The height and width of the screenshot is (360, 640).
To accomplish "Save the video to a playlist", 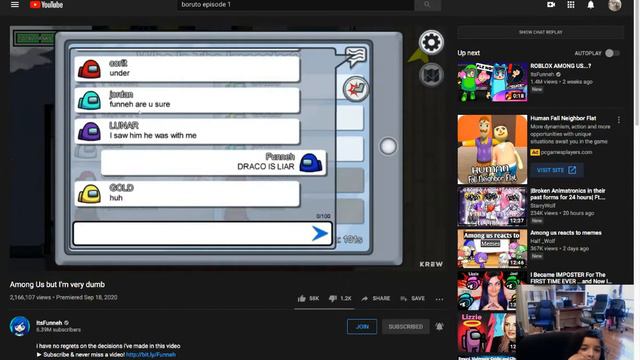I will [412, 299].
